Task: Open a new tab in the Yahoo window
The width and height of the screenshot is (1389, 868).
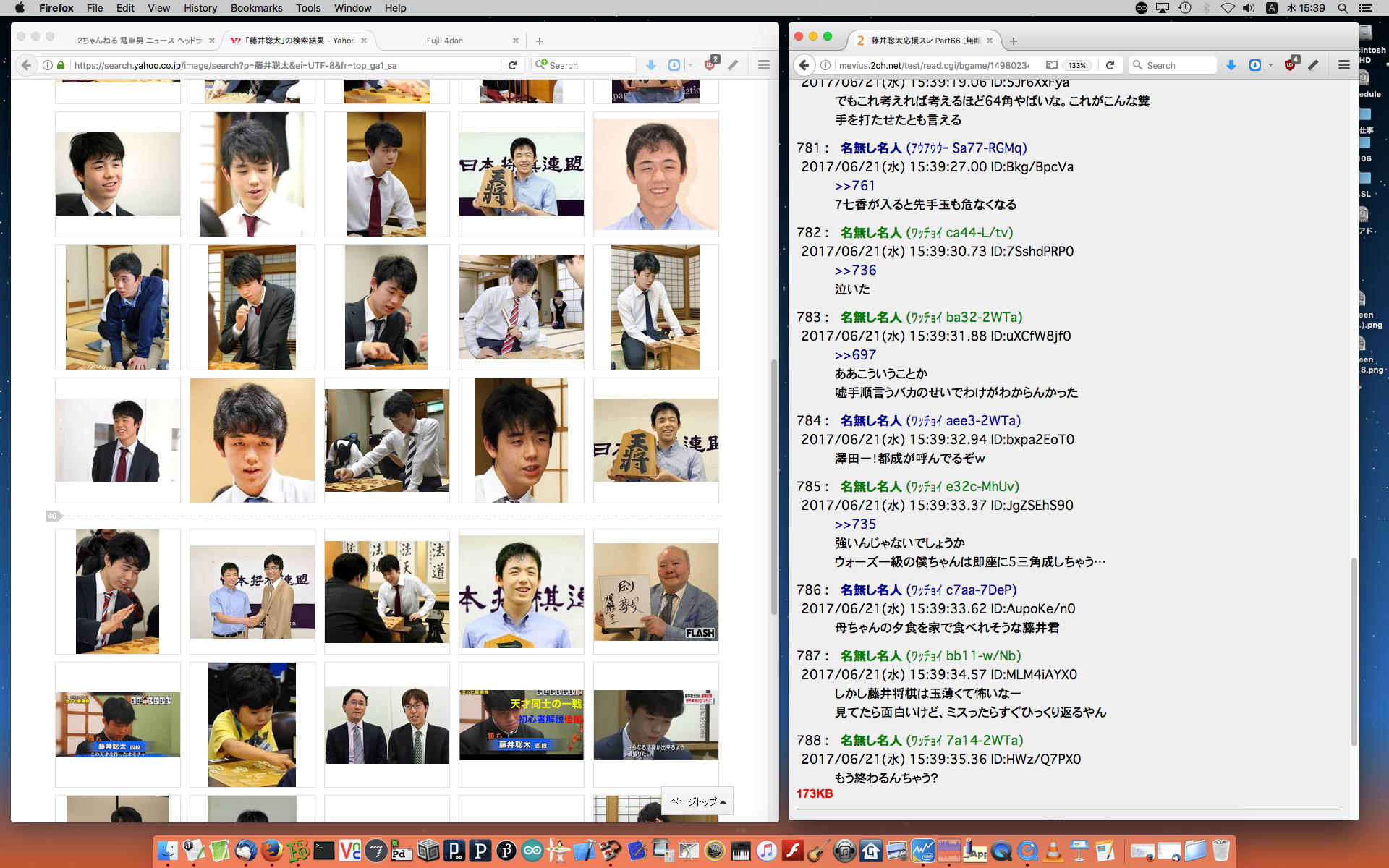Action: coord(539,41)
